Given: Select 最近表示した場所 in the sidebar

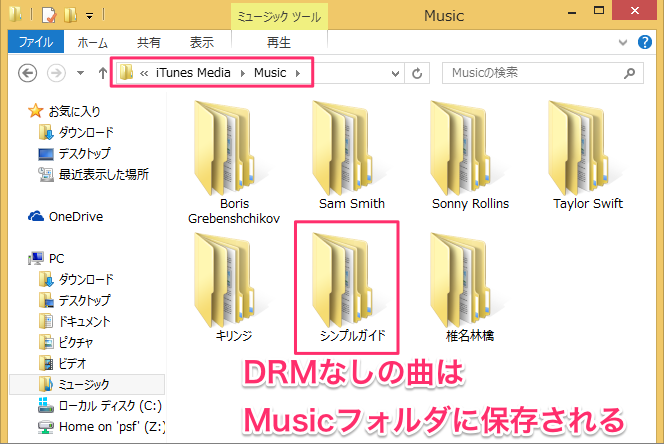Looking at the screenshot, I should pyautogui.click(x=94, y=174).
